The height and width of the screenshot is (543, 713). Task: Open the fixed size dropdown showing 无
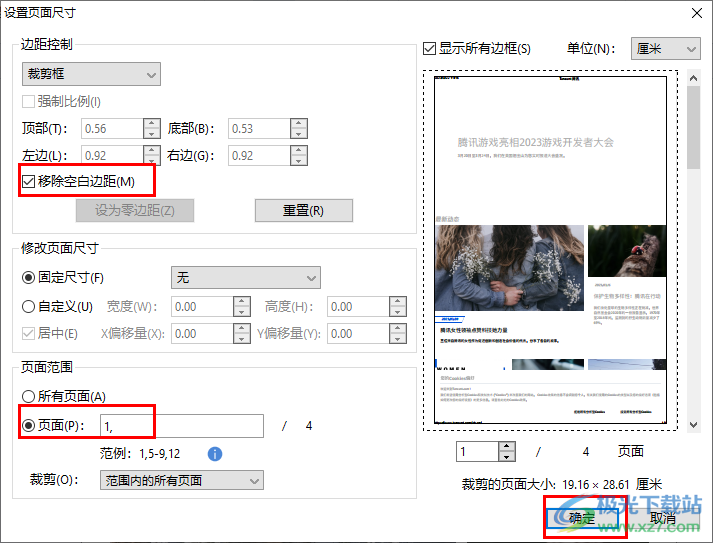246,277
